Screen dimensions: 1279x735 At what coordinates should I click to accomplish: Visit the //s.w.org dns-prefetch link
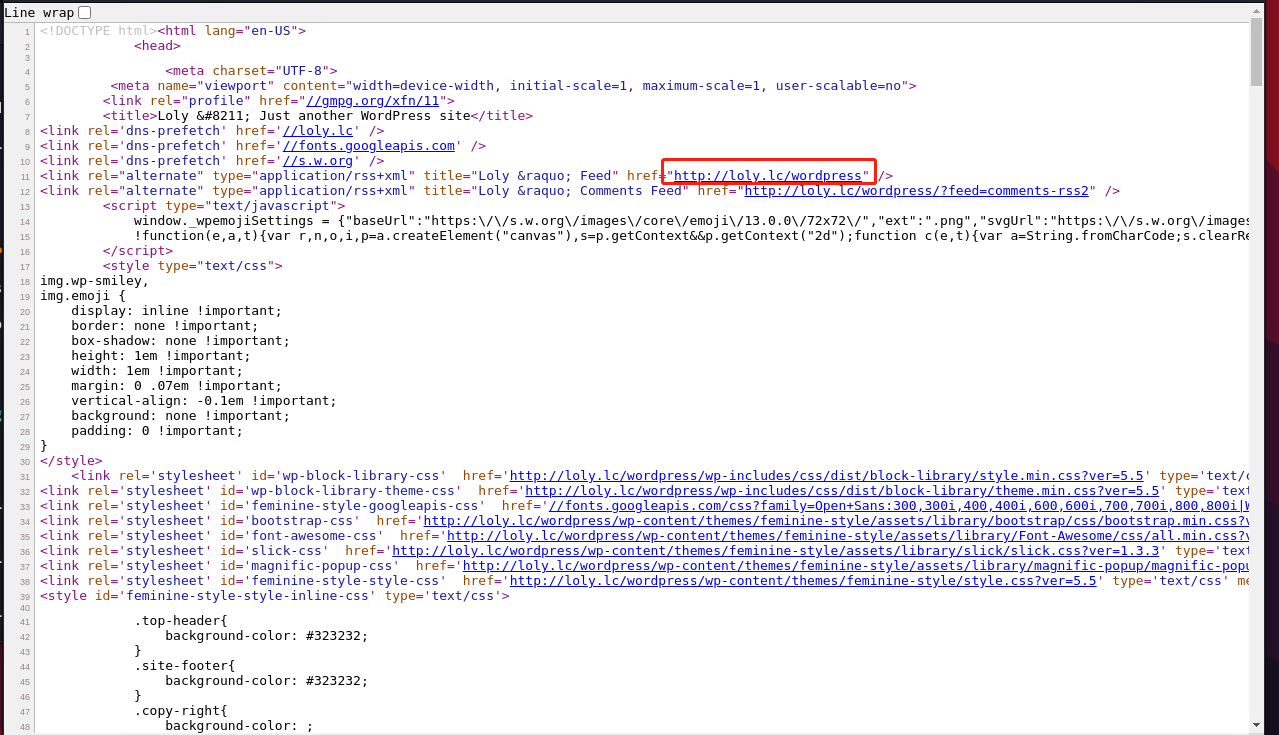coord(318,161)
